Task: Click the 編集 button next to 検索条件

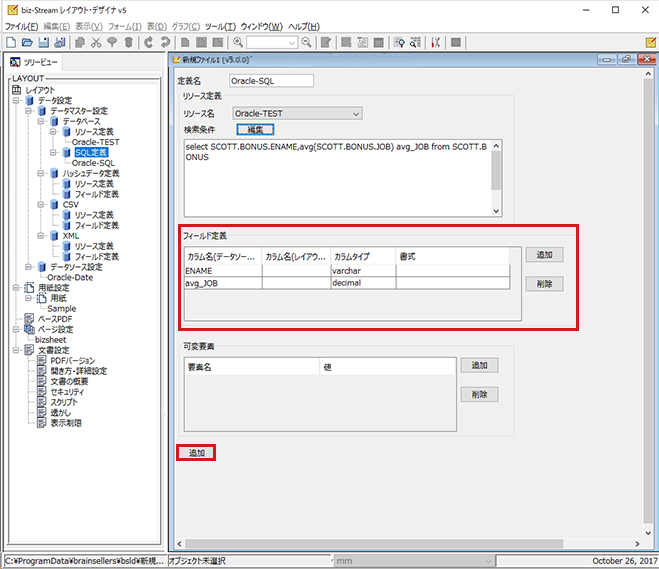Action: [255, 129]
